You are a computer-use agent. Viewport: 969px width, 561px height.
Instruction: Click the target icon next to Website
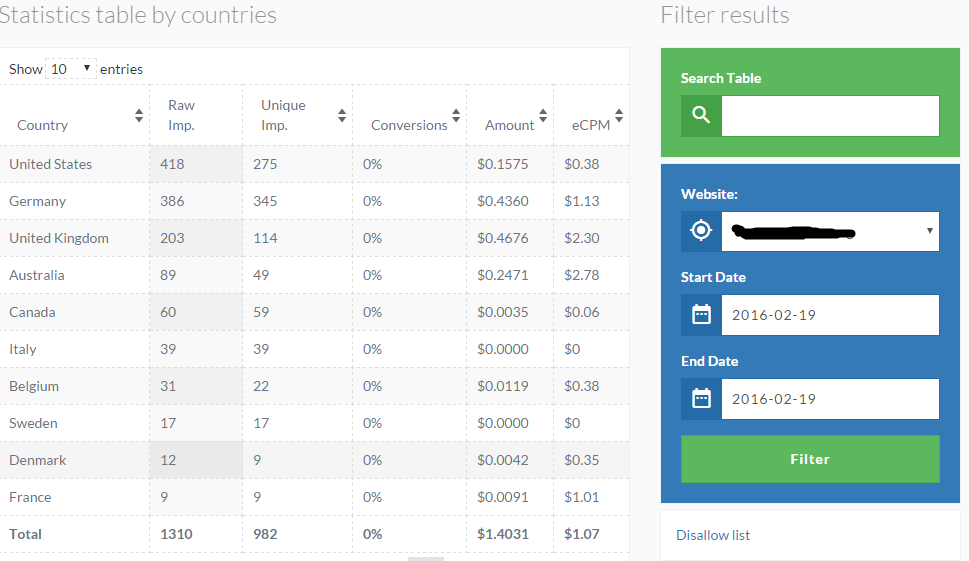[701, 231]
